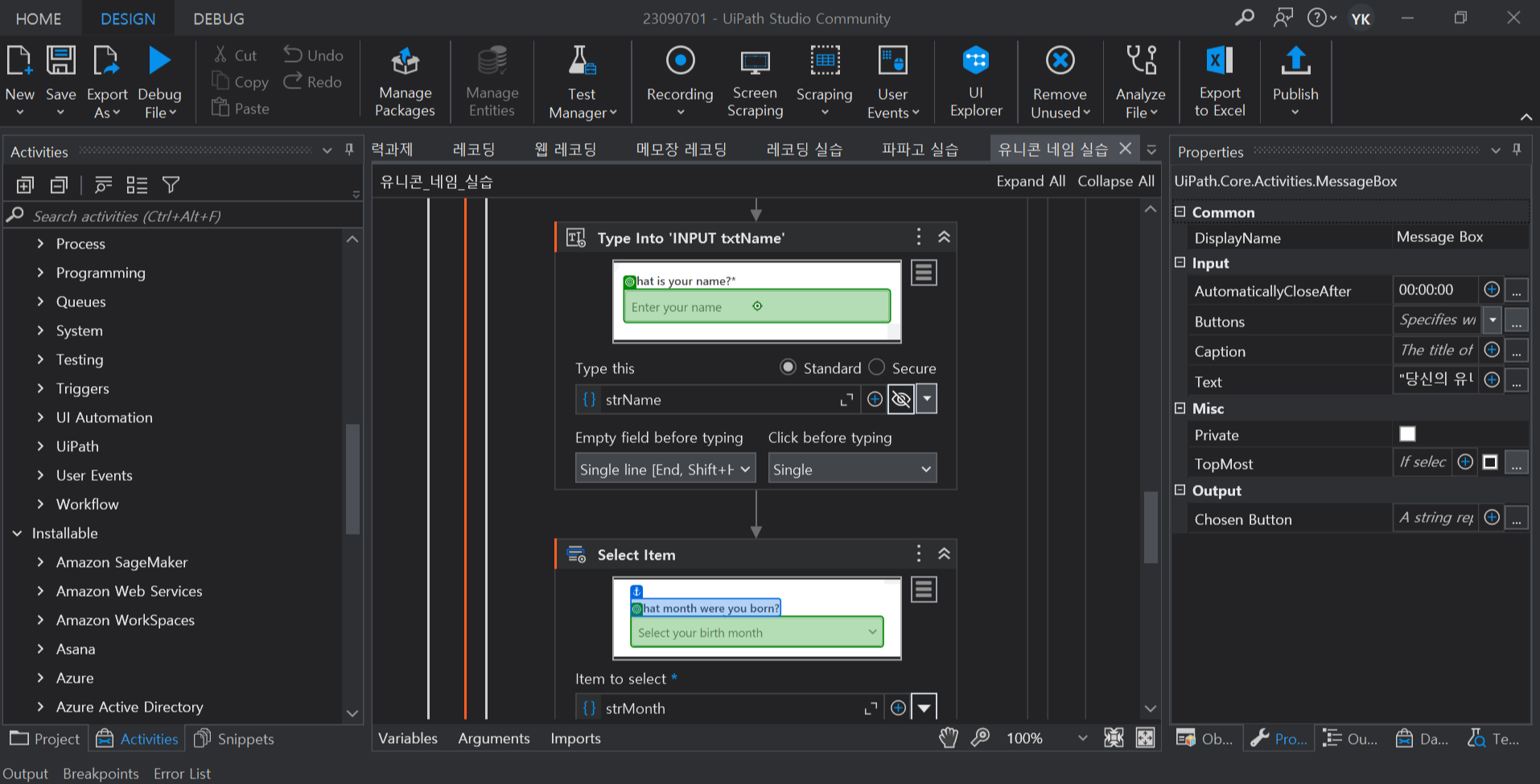
Task: Open User Events options
Action: coord(892,82)
